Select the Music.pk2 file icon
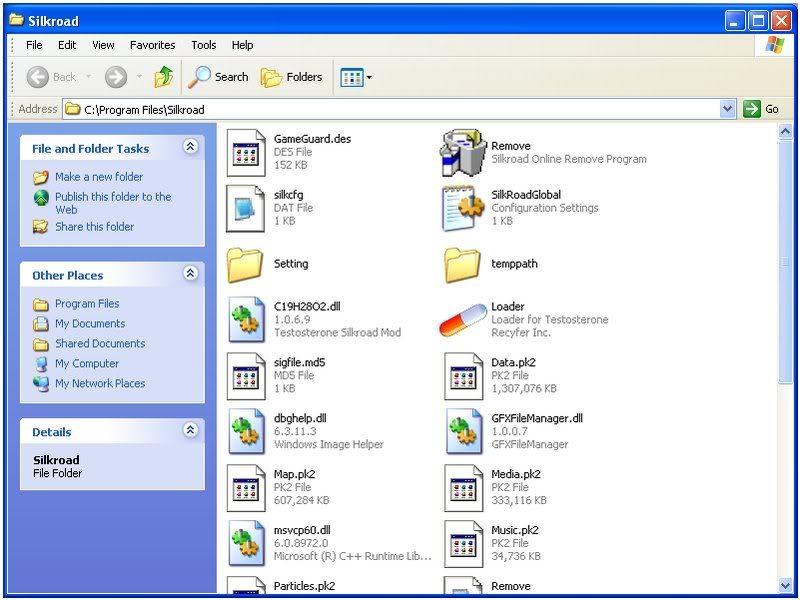The image size is (800, 600). pyautogui.click(x=463, y=543)
